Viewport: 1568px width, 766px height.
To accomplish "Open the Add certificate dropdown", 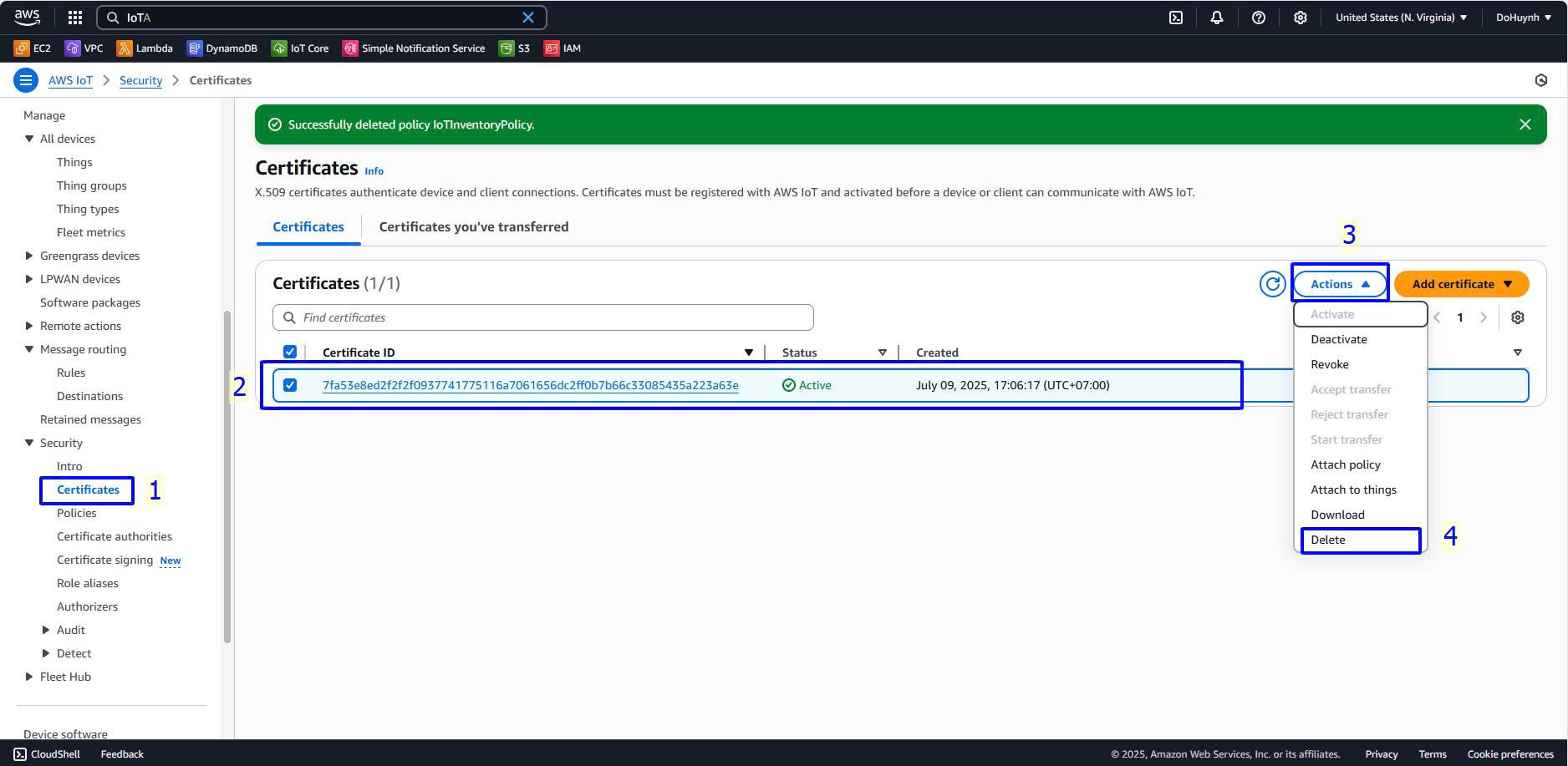I will point(1461,284).
